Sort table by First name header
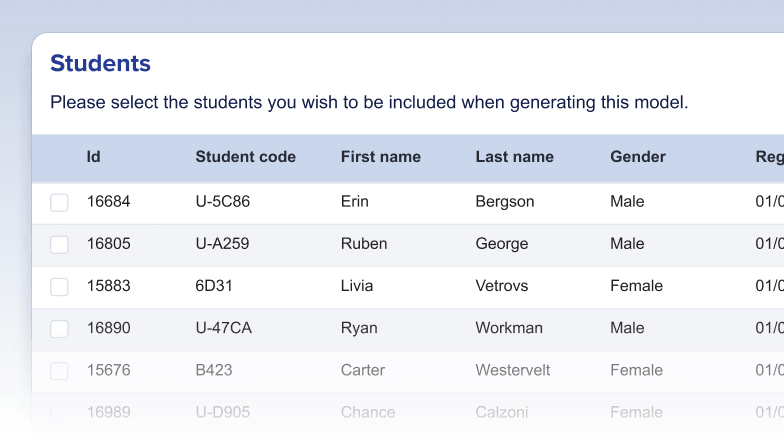The image size is (784, 440). tap(380, 157)
